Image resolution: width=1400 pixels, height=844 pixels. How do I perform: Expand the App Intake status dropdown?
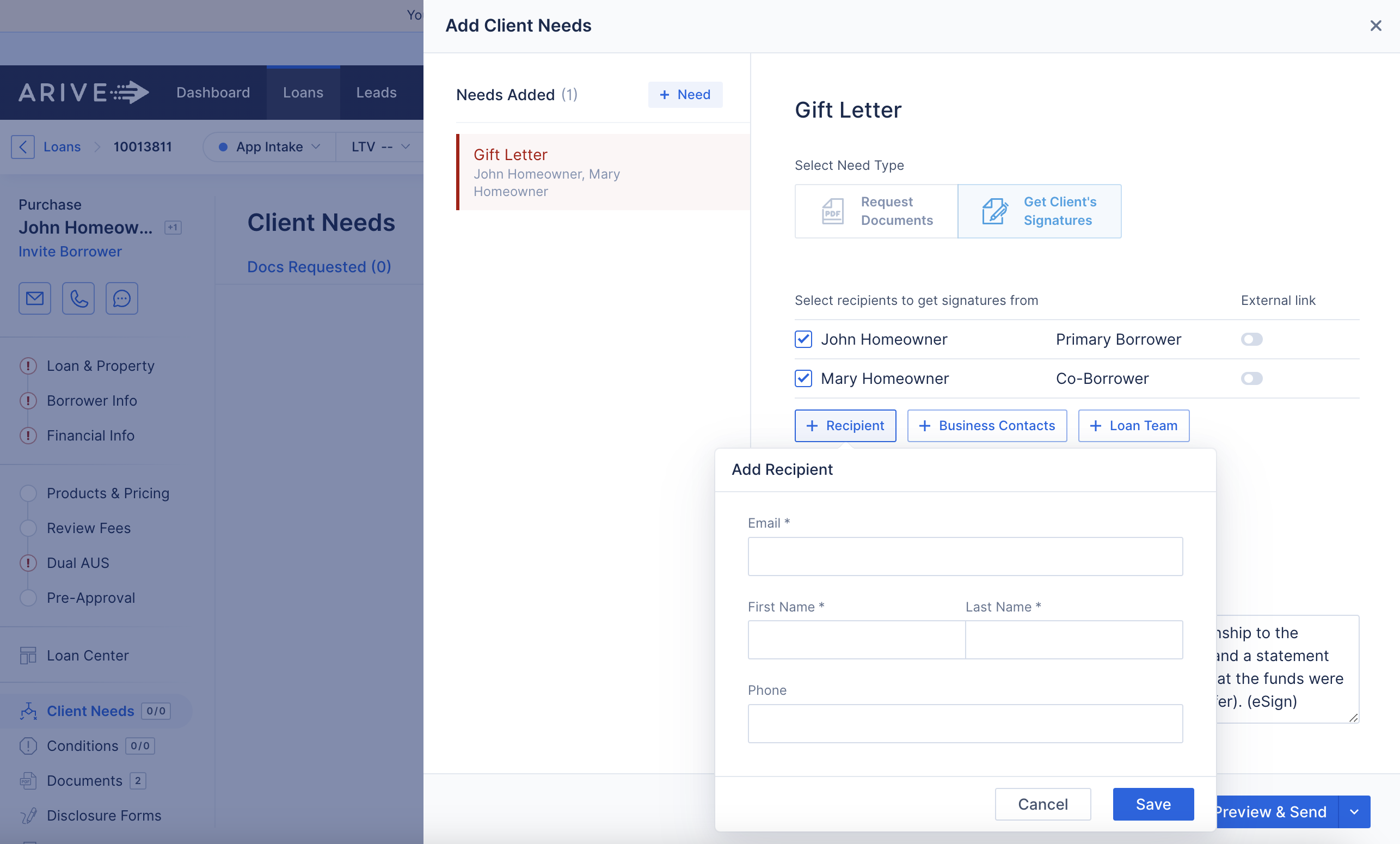click(x=269, y=146)
